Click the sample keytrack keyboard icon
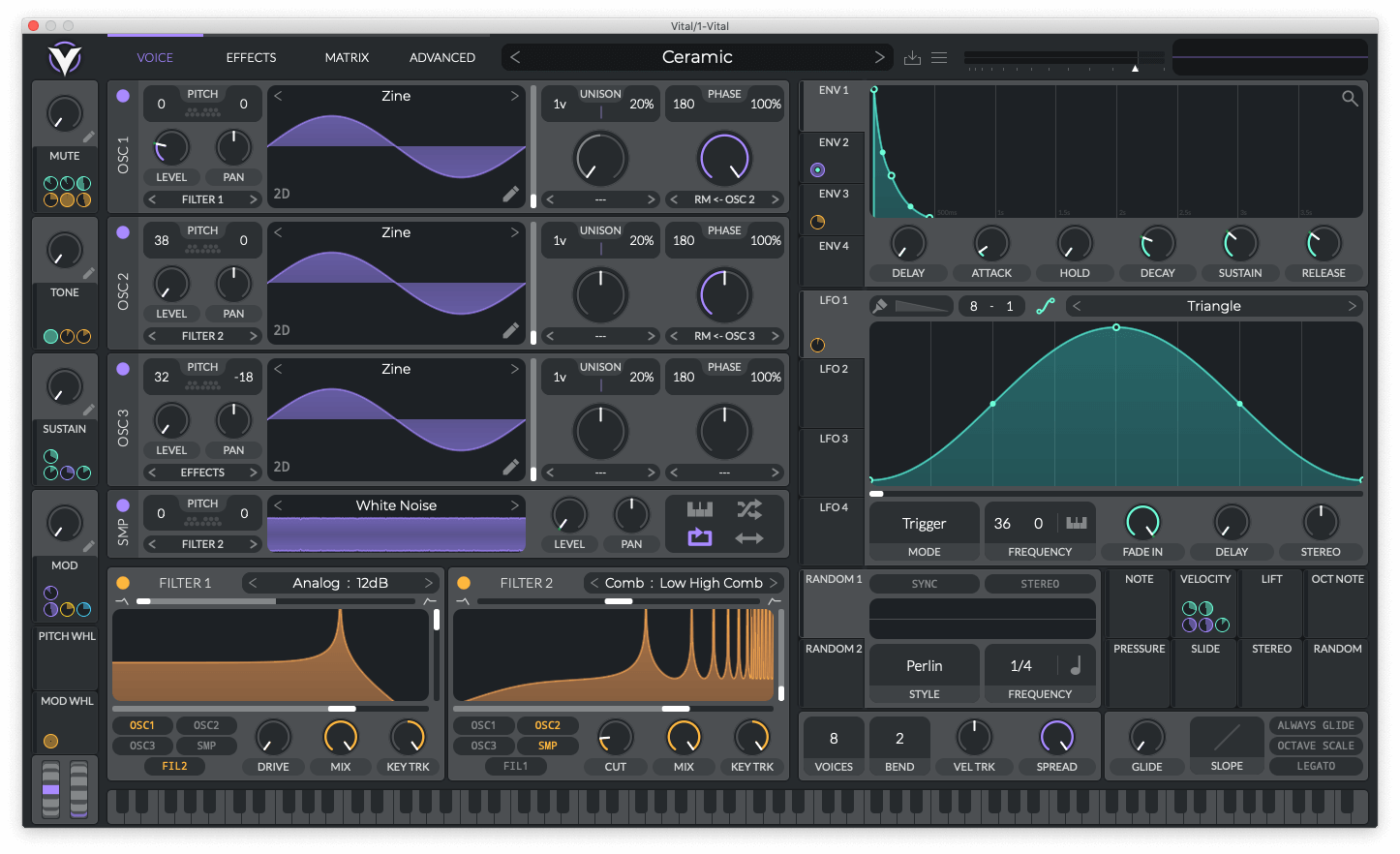This screenshot has height=854, width=1400. click(x=700, y=509)
